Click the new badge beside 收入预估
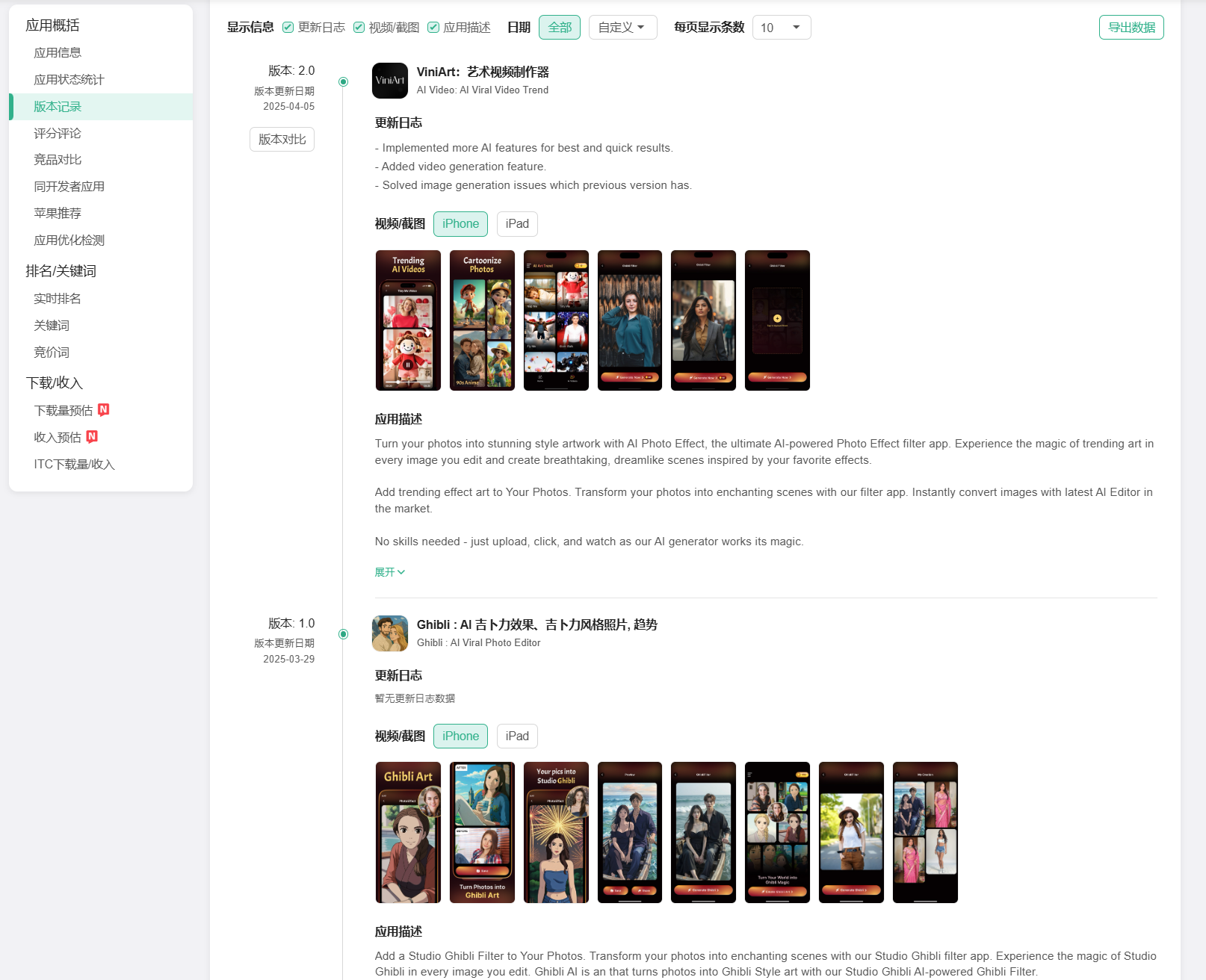 click(92, 436)
